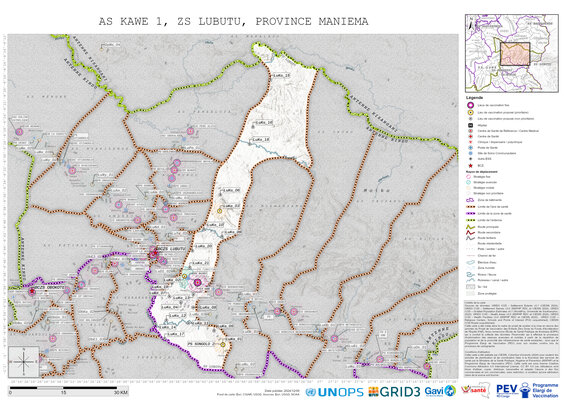
Task: Click the red star marker at BCZS LUBUTU
Action: 155,253
